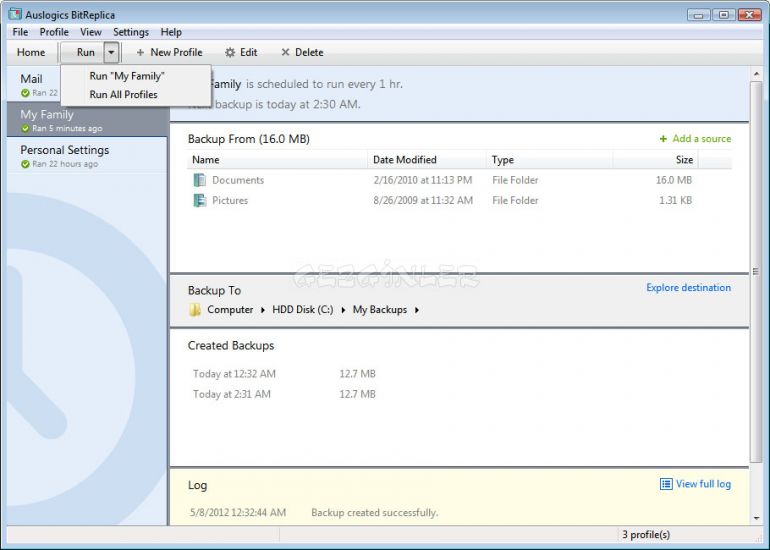770x550 pixels.
Task: Click the Computer path segment
Action: [230, 310]
